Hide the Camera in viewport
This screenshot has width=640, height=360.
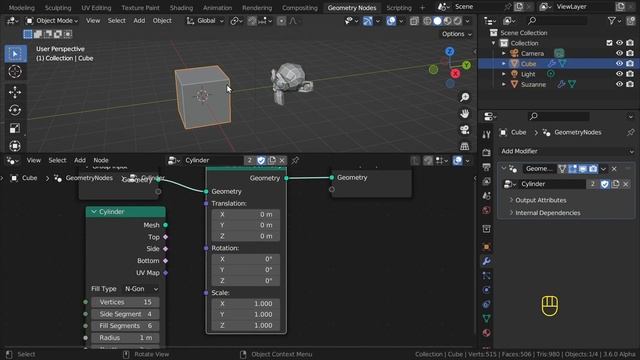[x=619, y=53]
